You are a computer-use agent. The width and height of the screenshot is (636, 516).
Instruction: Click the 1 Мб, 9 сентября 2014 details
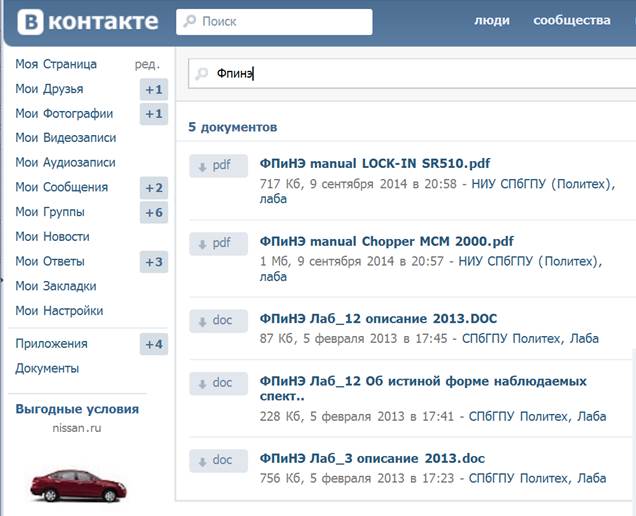[352, 261]
